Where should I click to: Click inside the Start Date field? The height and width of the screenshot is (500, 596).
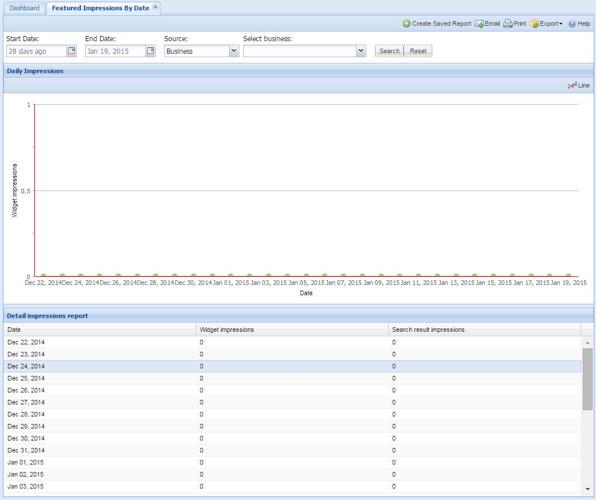36,51
